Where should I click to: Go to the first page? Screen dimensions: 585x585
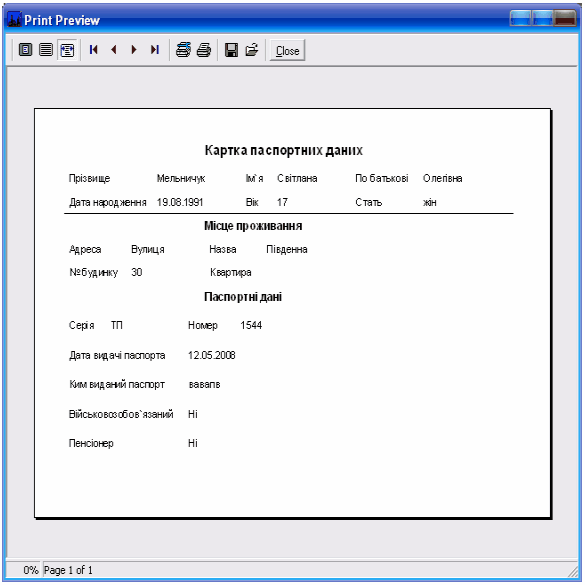[x=93, y=50]
